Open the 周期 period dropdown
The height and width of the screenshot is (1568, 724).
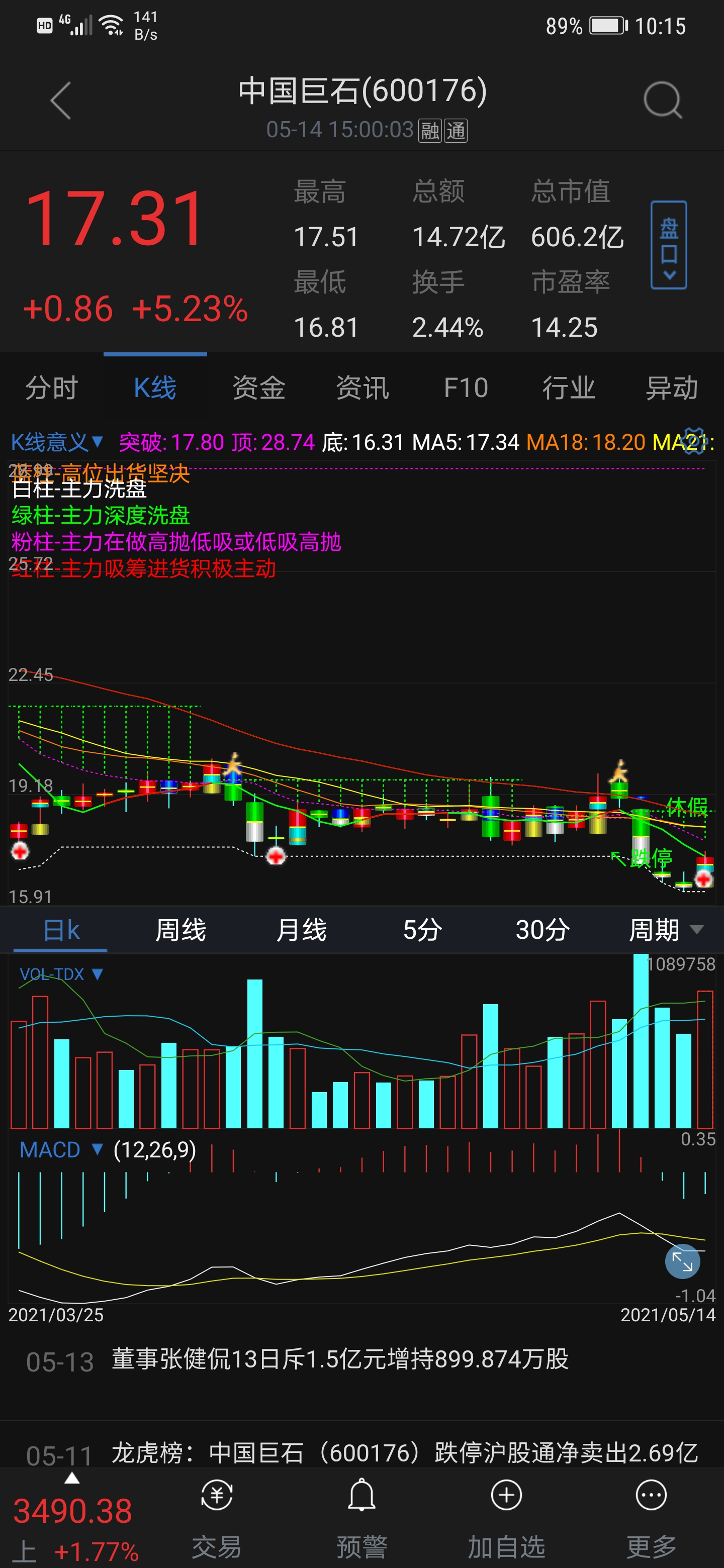coord(666,929)
